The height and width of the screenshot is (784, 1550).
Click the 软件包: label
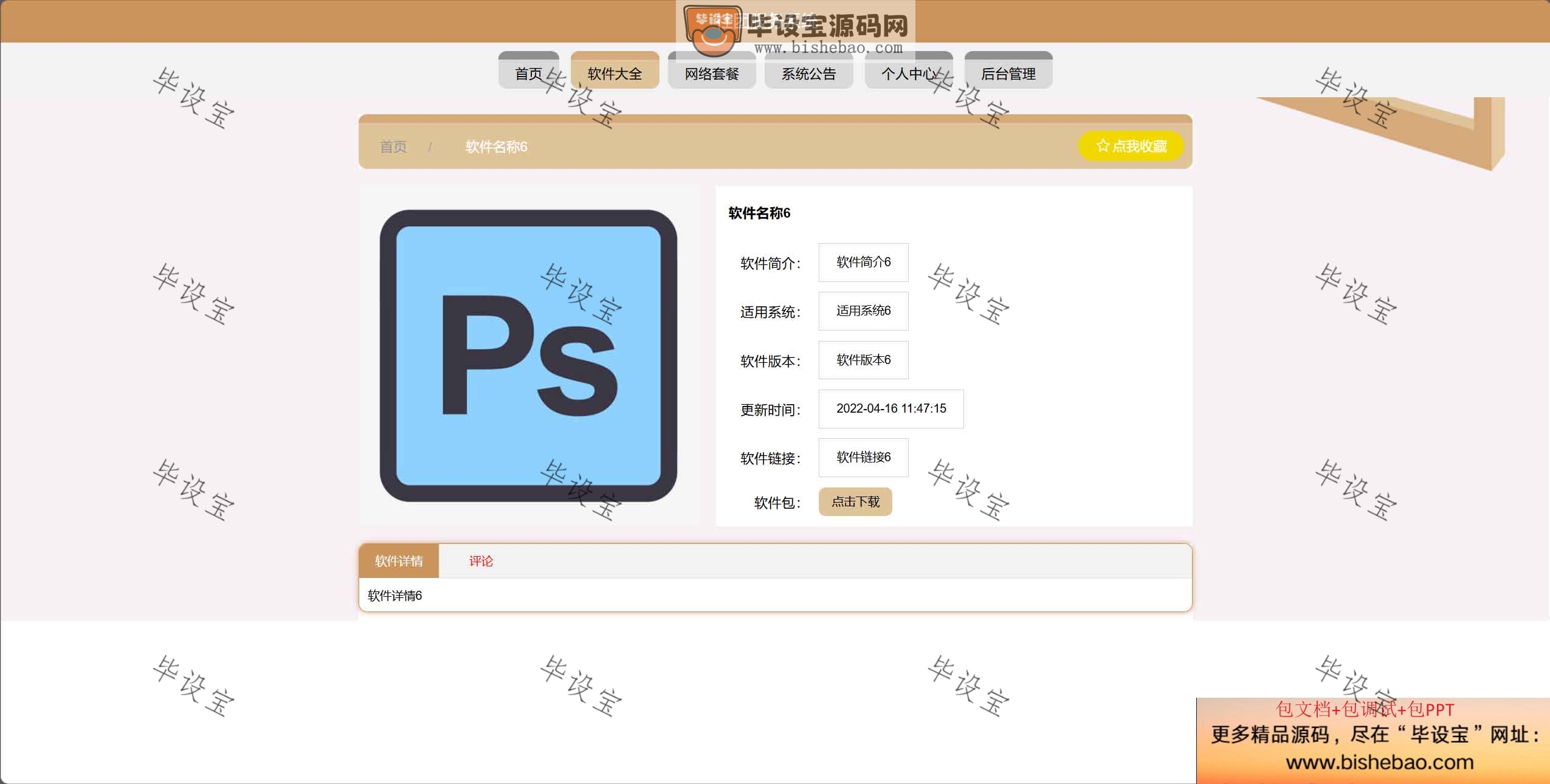777,503
